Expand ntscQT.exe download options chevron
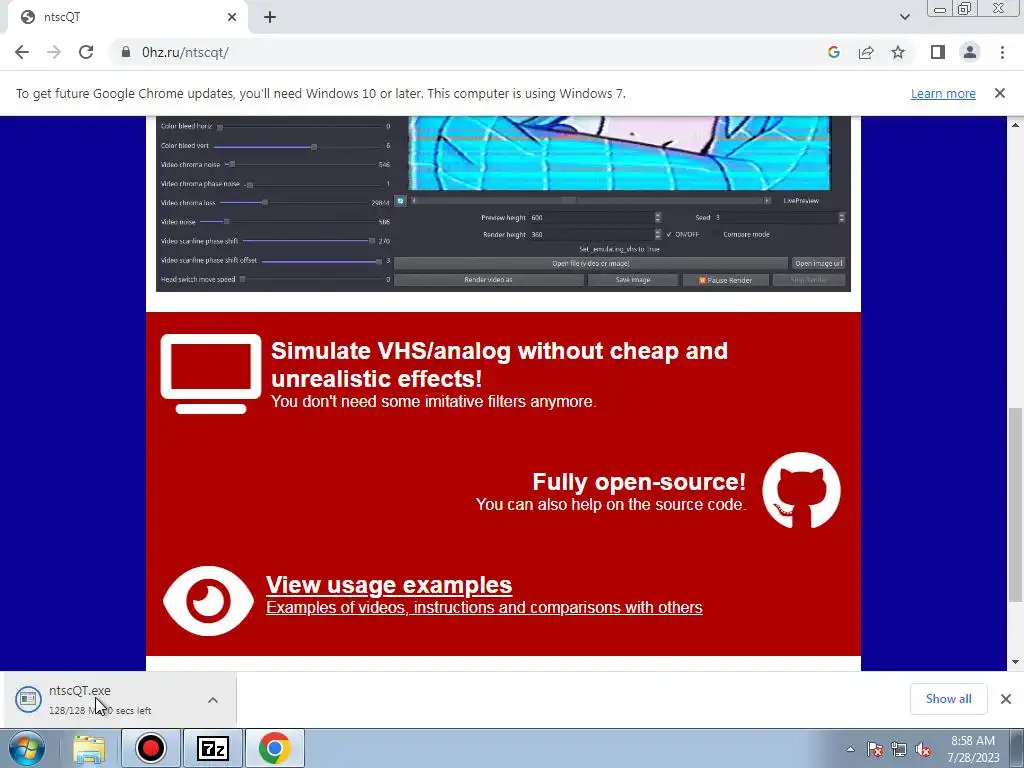The width and height of the screenshot is (1024, 768). click(213, 700)
